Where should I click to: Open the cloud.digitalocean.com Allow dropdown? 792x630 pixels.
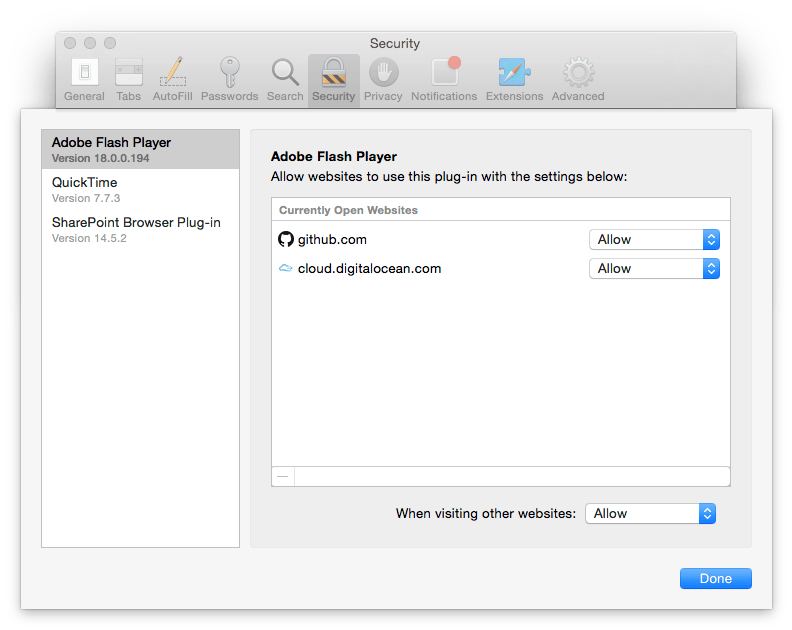click(x=654, y=269)
